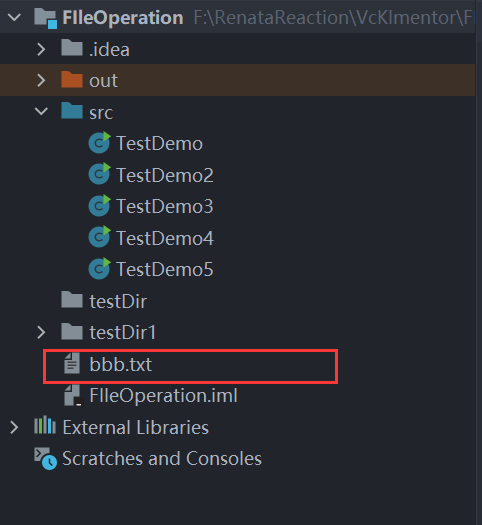Expand the testDir1 folder arrow
Screen dimensions: 482x525
click(x=41, y=332)
